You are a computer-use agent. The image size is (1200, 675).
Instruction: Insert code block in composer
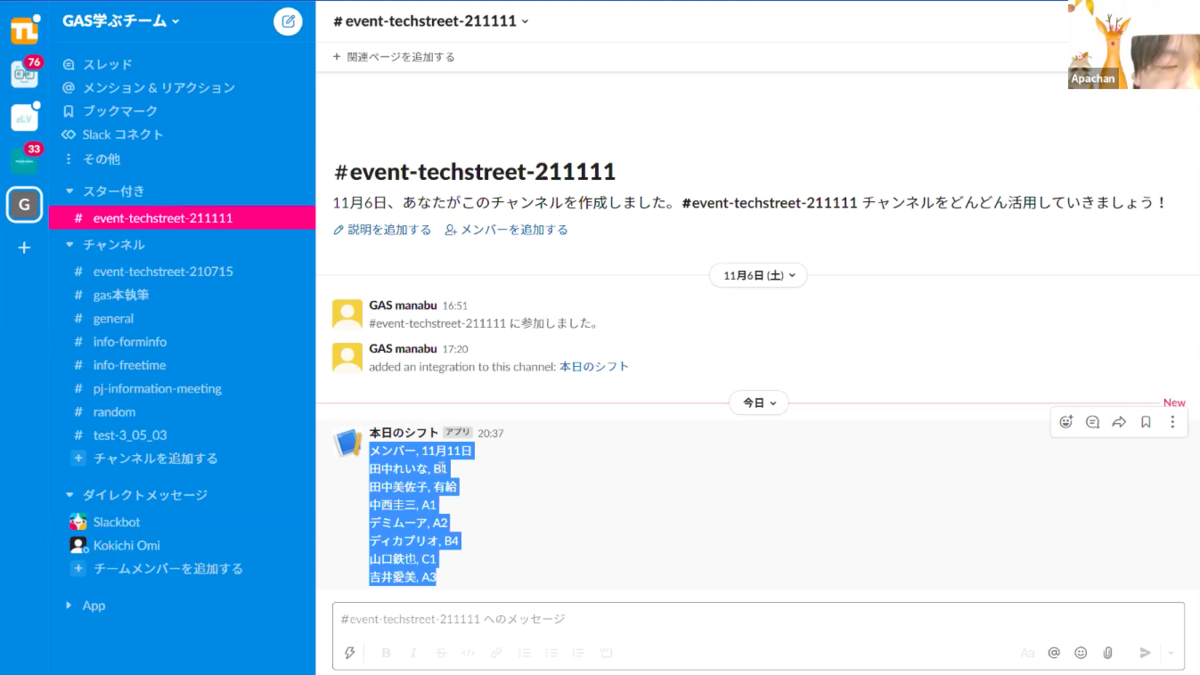pyautogui.click(x=606, y=653)
